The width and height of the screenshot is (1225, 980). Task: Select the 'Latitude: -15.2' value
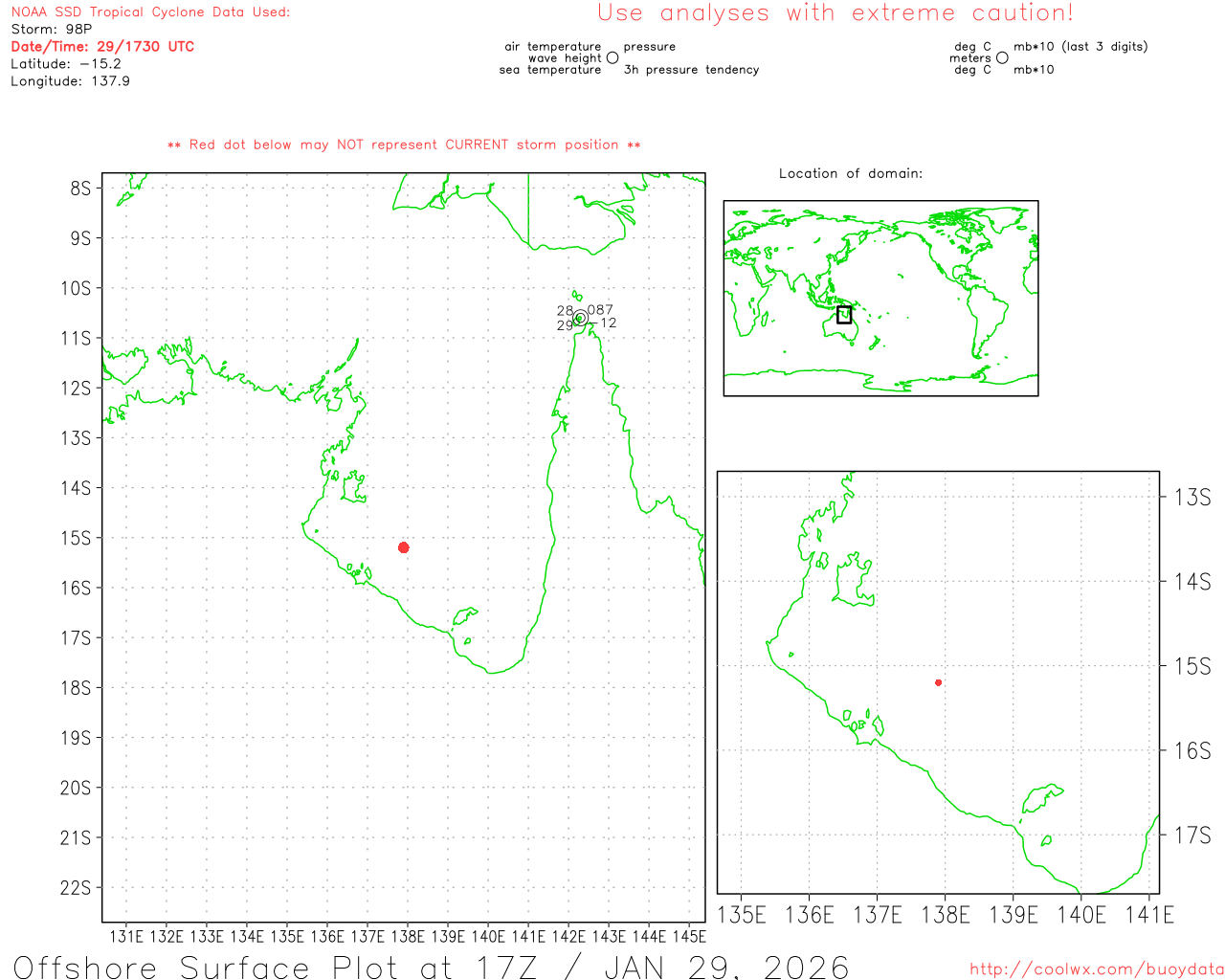click(x=66, y=64)
